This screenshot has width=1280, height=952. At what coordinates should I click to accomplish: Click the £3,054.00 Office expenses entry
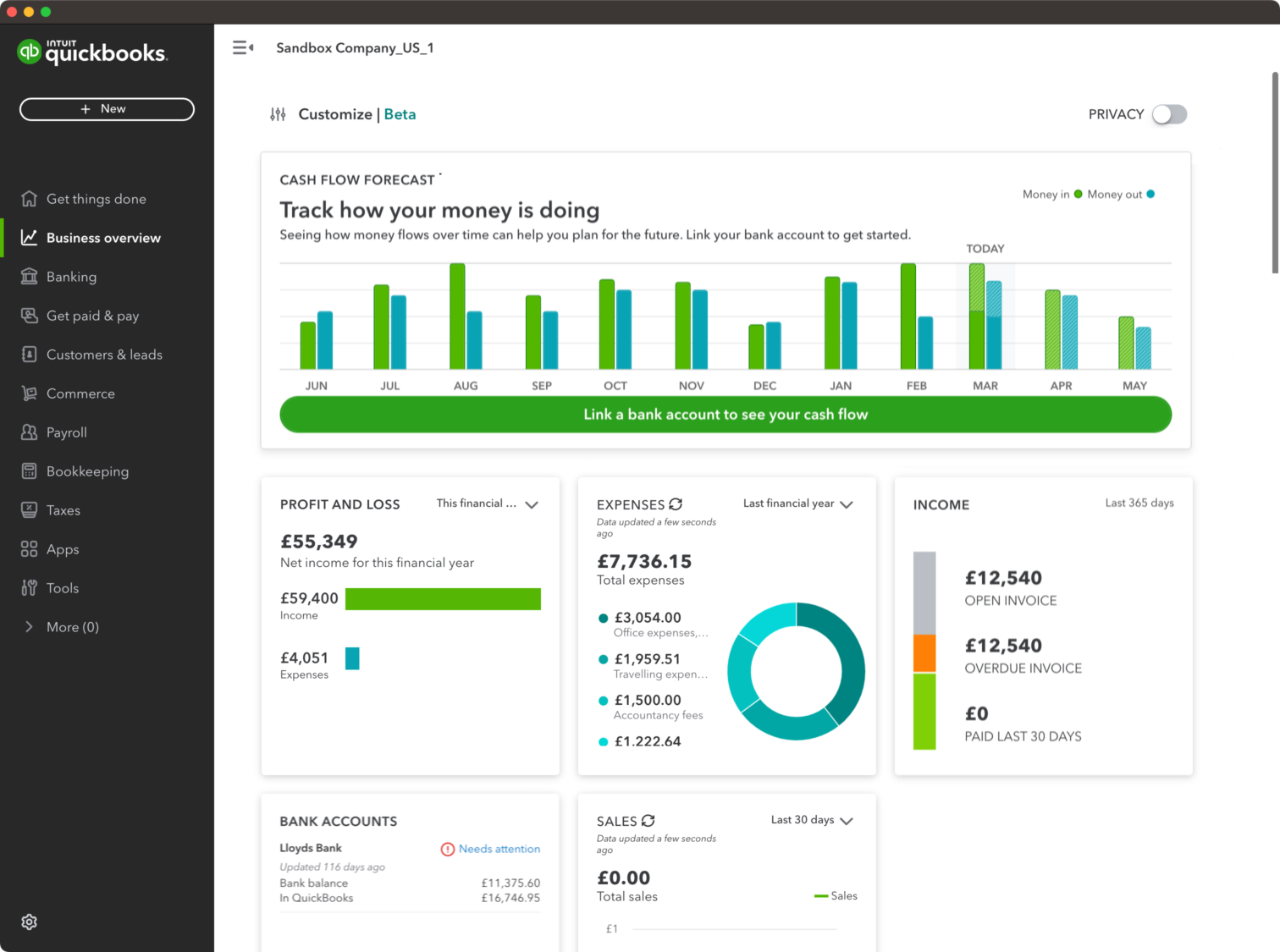(x=653, y=625)
